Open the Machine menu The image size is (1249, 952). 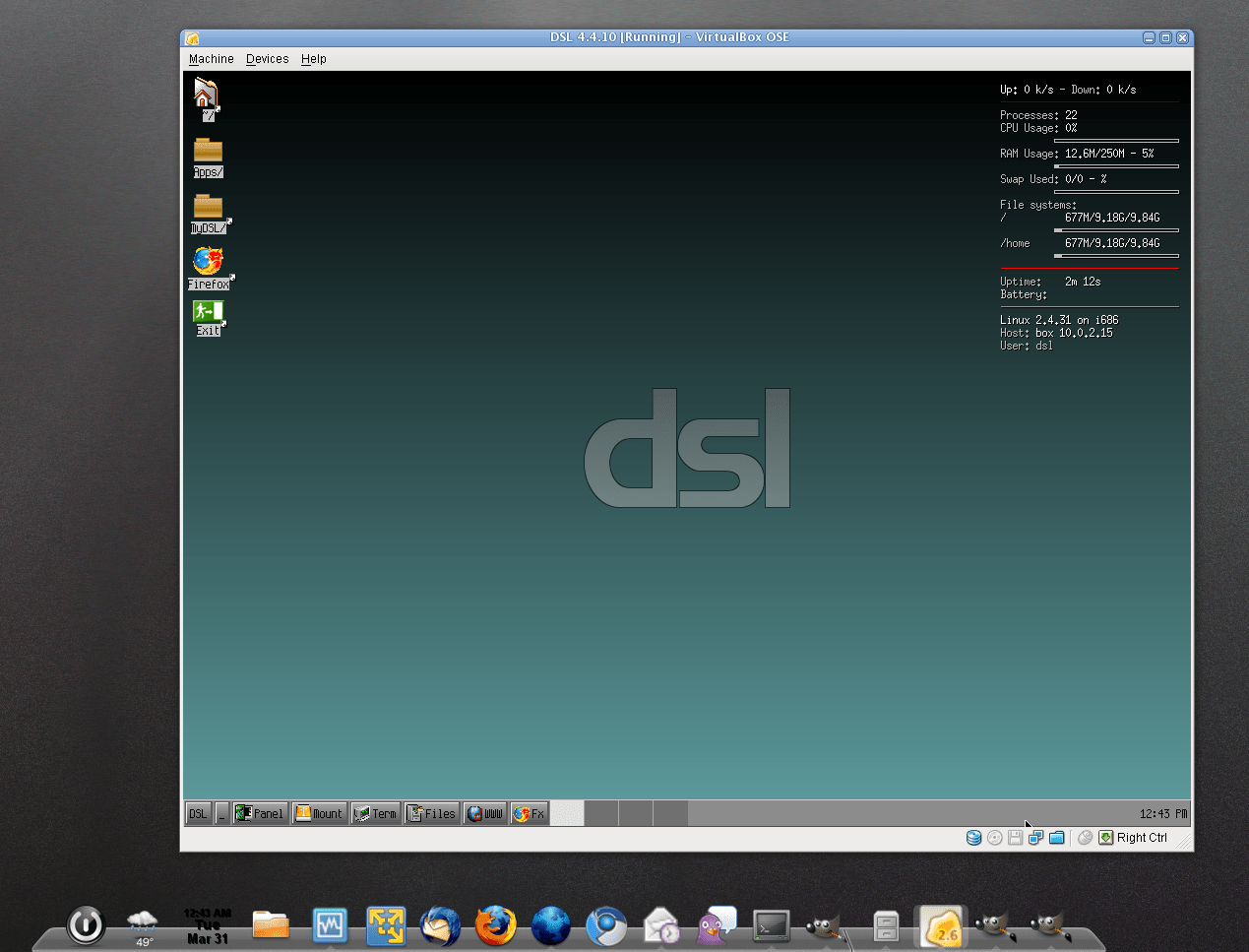pyautogui.click(x=212, y=59)
